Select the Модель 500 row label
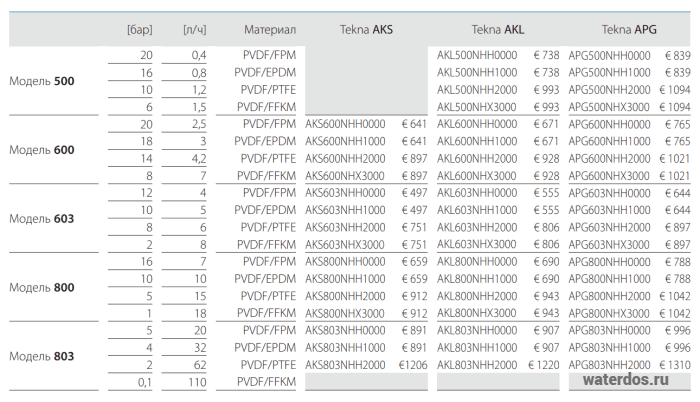The image size is (700, 402). 42,81
